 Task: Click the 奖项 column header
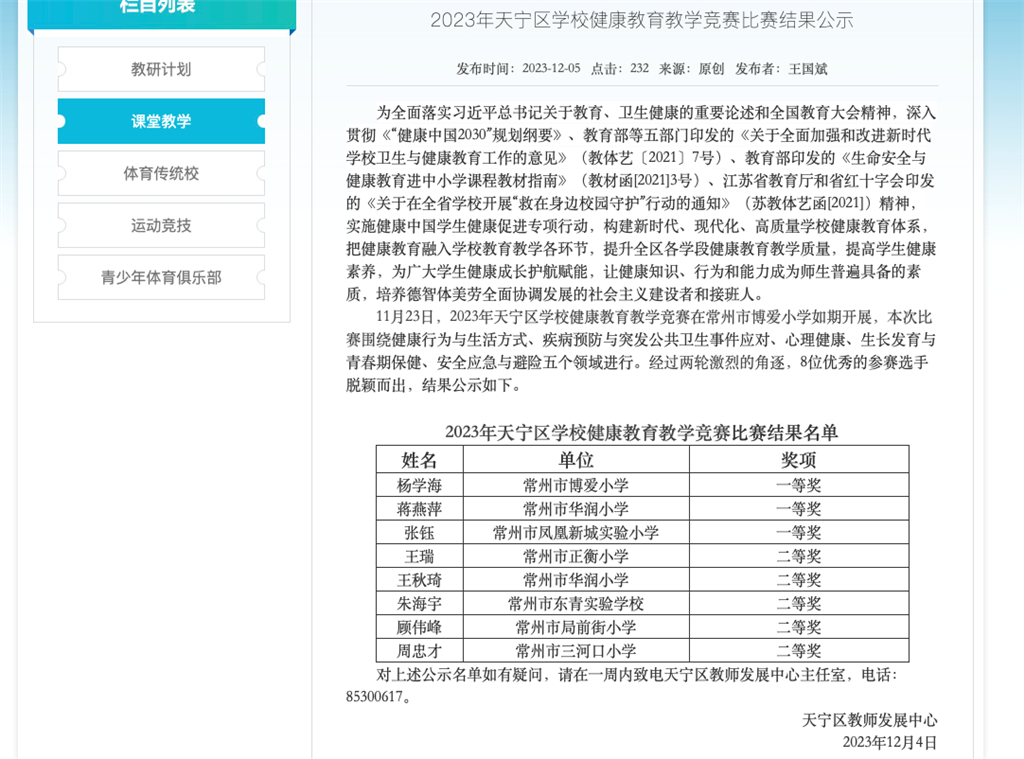798,460
